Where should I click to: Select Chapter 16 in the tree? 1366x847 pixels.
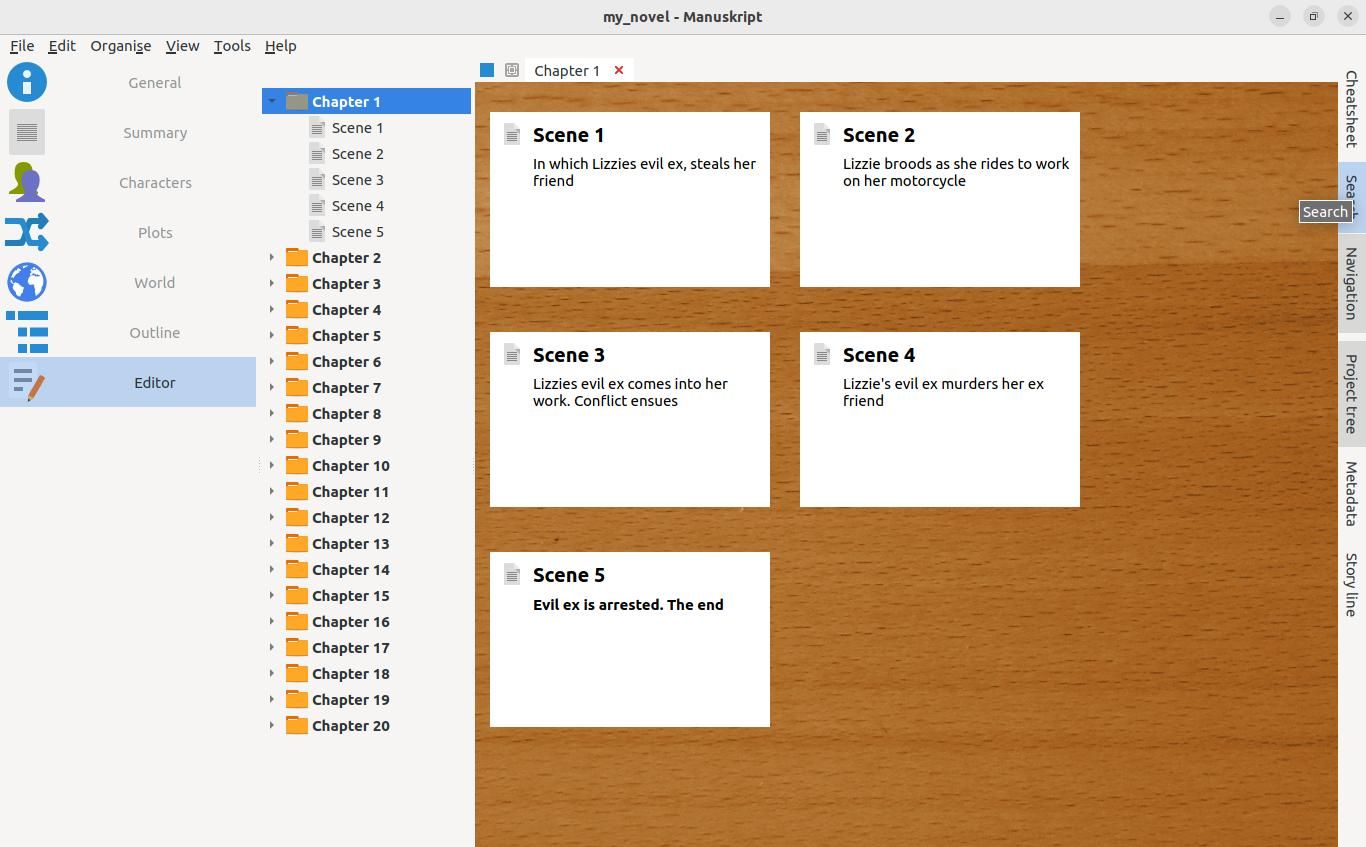tap(350, 621)
